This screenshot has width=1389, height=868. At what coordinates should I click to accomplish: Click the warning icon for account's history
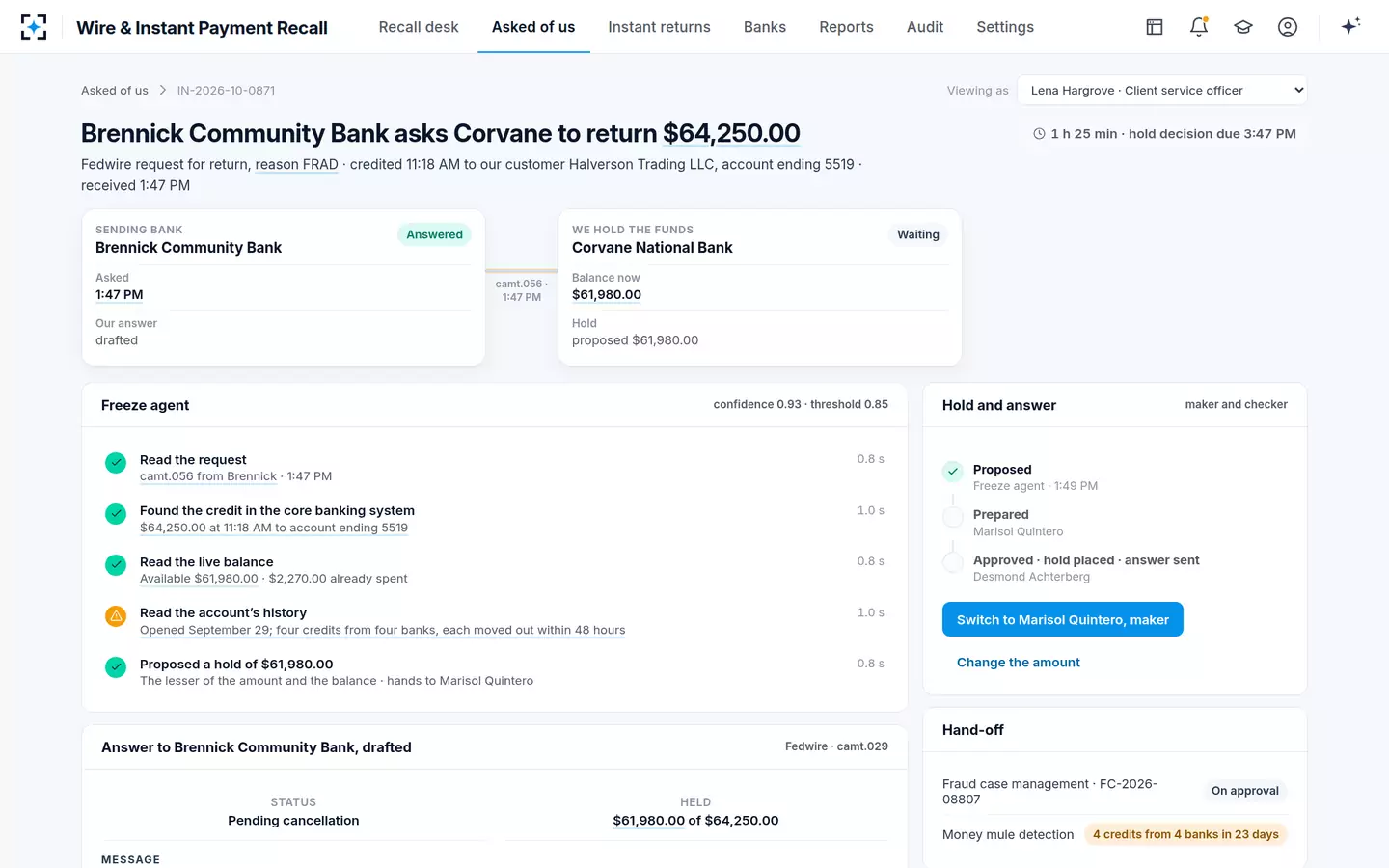116,616
